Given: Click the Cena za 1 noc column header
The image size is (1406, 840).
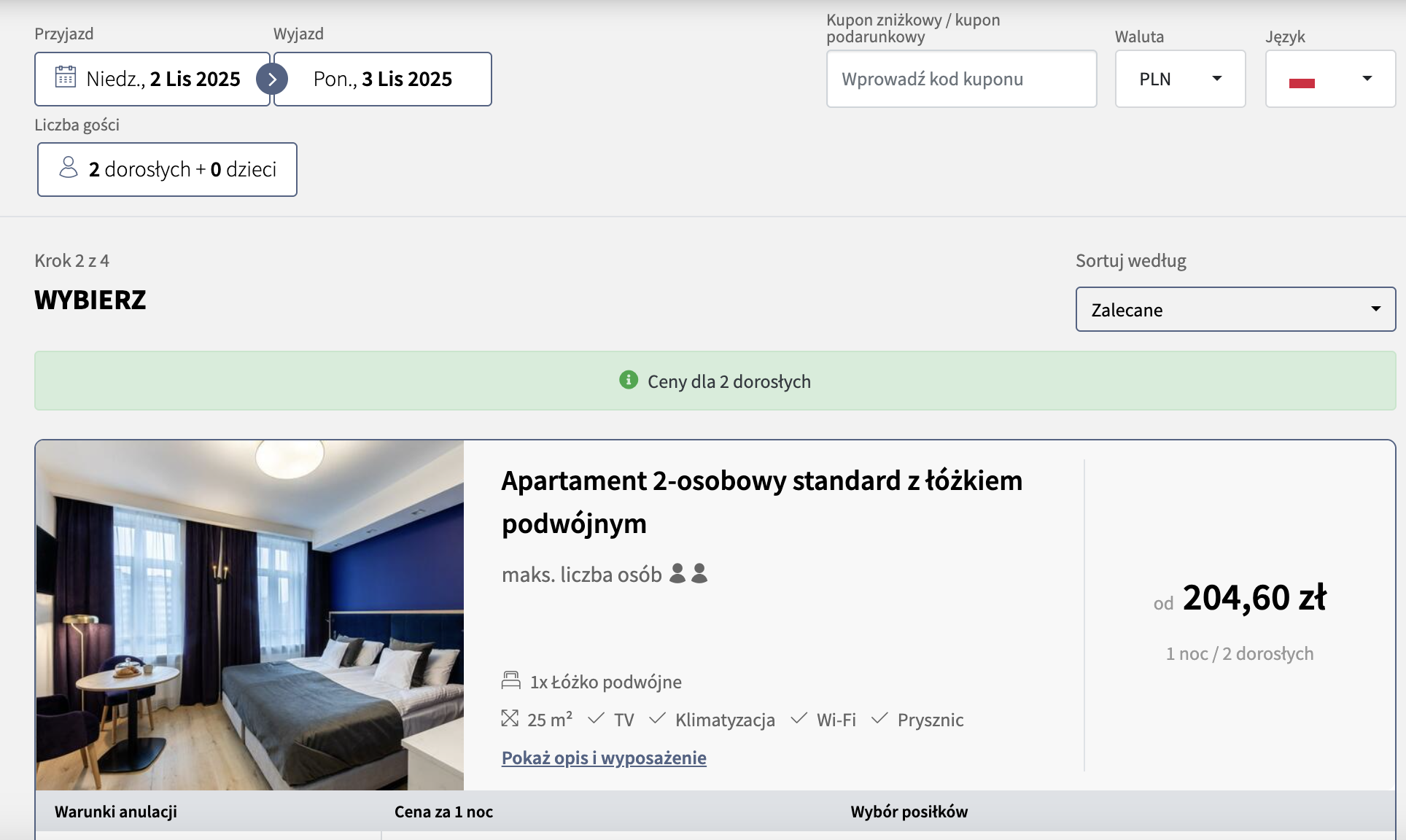Looking at the screenshot, I should (x=443, y=812).
